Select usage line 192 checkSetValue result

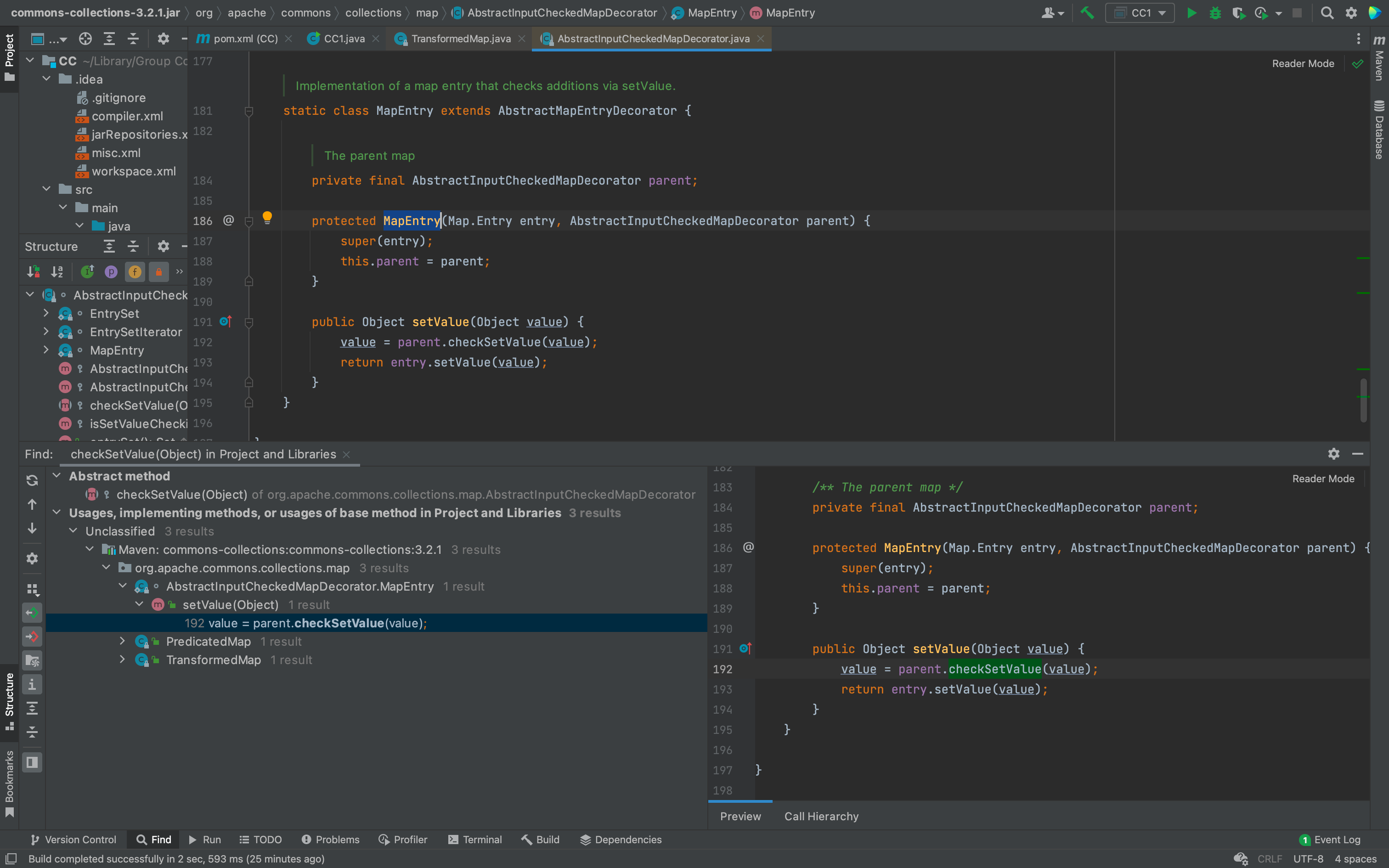[376, 623]
